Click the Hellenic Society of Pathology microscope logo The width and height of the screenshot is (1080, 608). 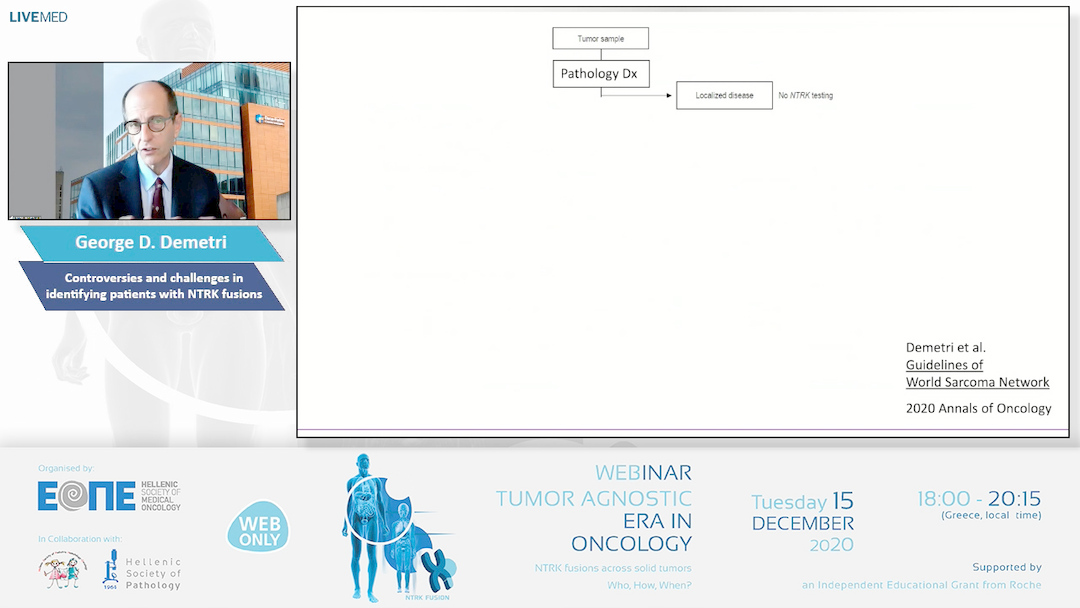[110, 569]
